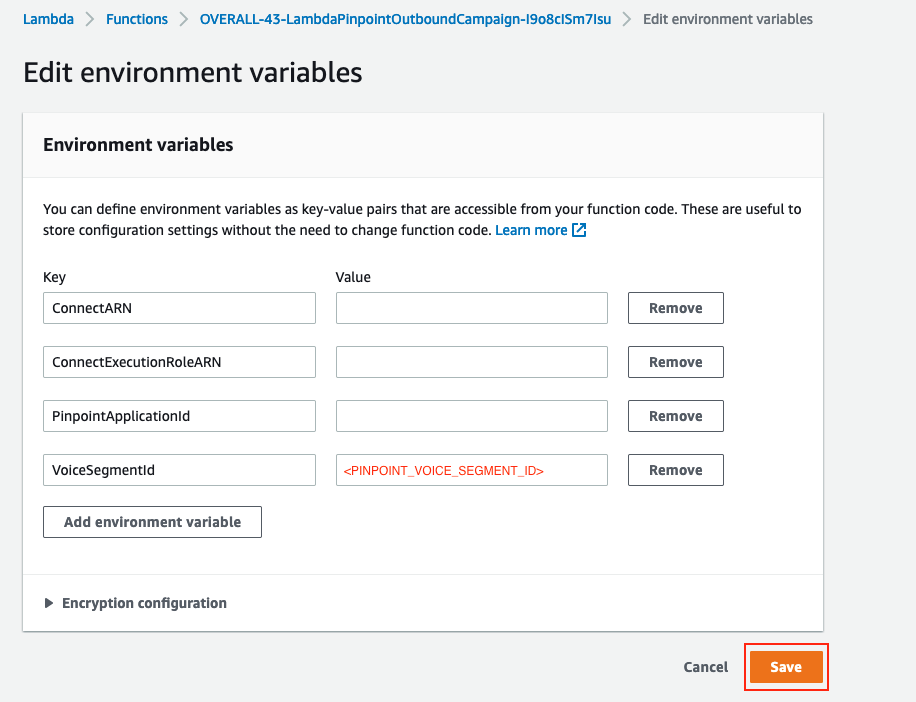This screenshot has width=916, height=702.
Task: Select the ConnectARN key field
Action: click(x=179, y=308)
